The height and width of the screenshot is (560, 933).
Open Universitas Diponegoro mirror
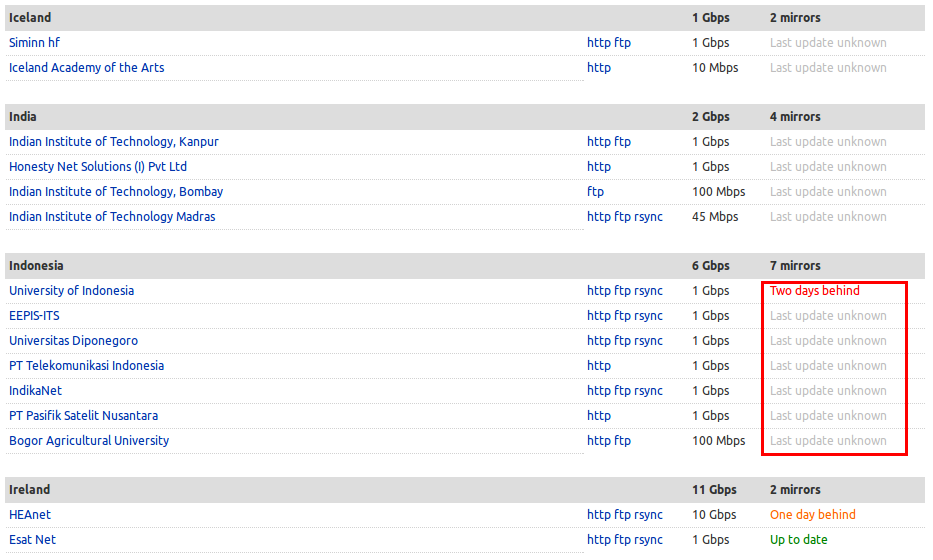point(73,341)
